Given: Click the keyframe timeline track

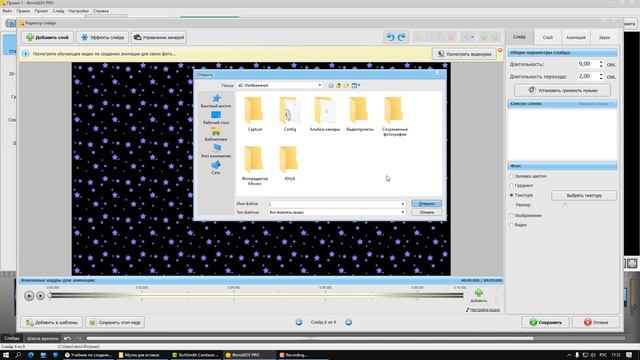Looking at the screenshot, I should pos(256,296).
